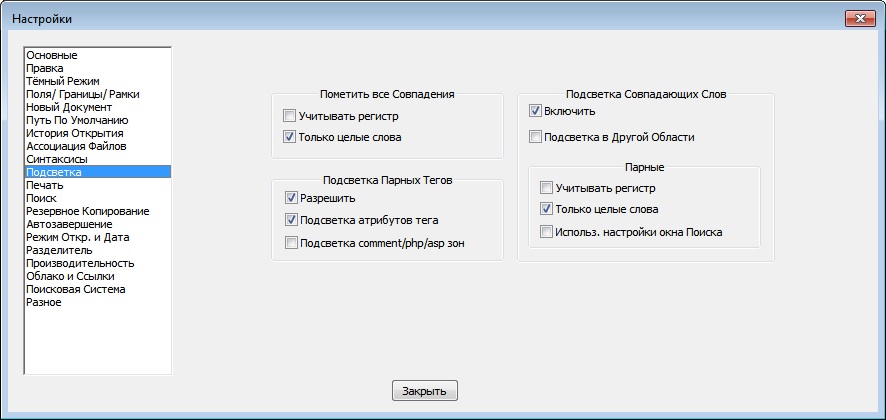Image resolution: width=886 pixels, height=420 pixels.
Task: Check Использ. настройки окна Поиска
Action: (x=546, y=232)
